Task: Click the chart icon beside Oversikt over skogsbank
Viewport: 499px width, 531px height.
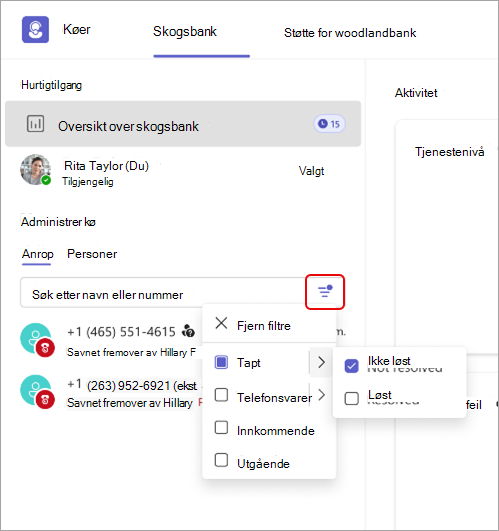Action: (36, 124)
